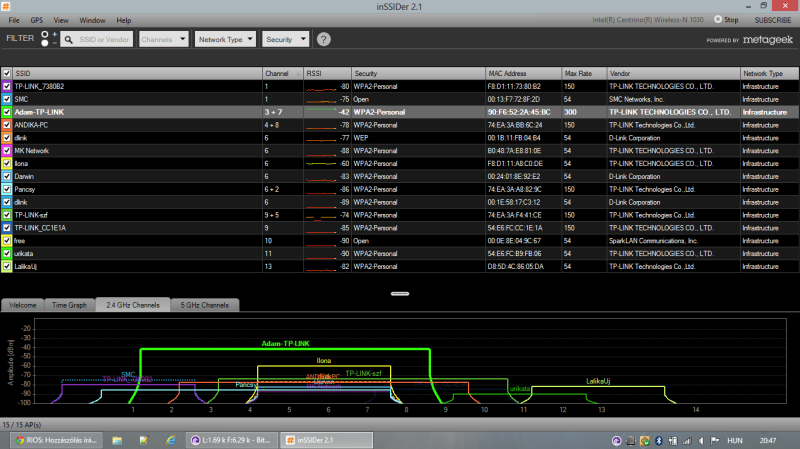
Task: Click the Stop scanning button
Action: [726, 20]
